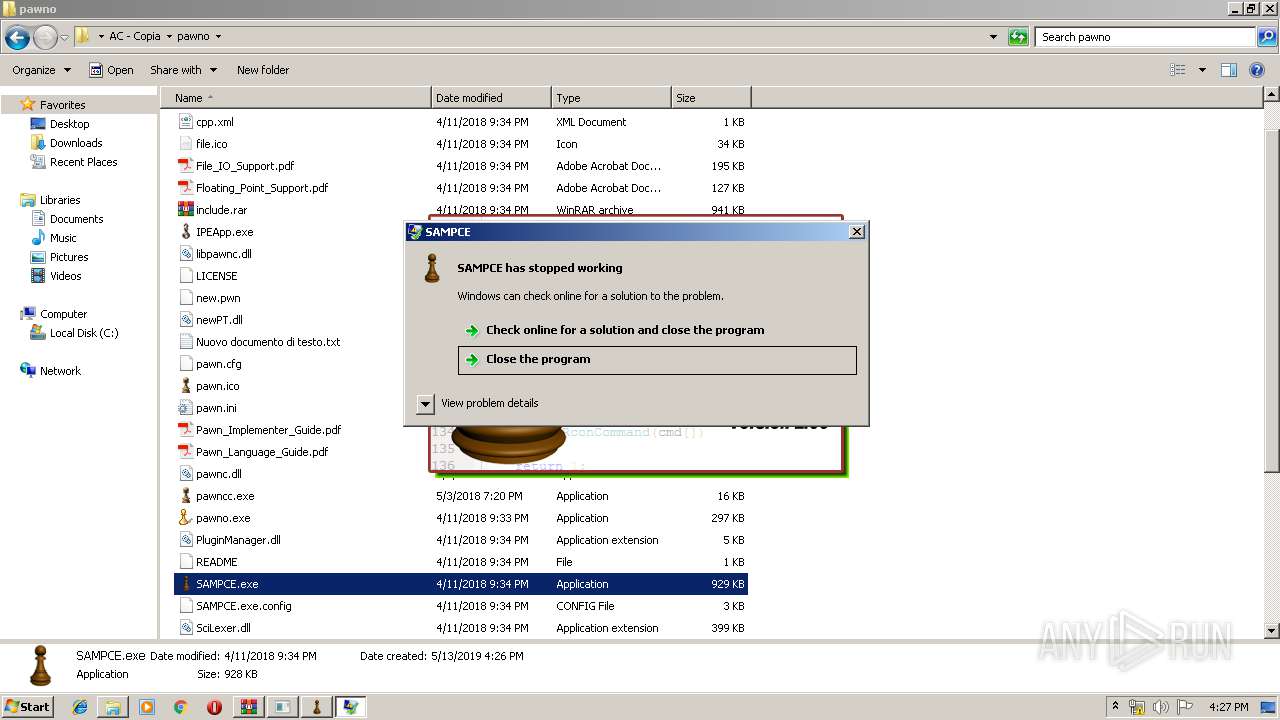Open WinRAR taskbar button
Image resolution: width=1280 pixels, height=720 pixels.
(x=249, y=707)
